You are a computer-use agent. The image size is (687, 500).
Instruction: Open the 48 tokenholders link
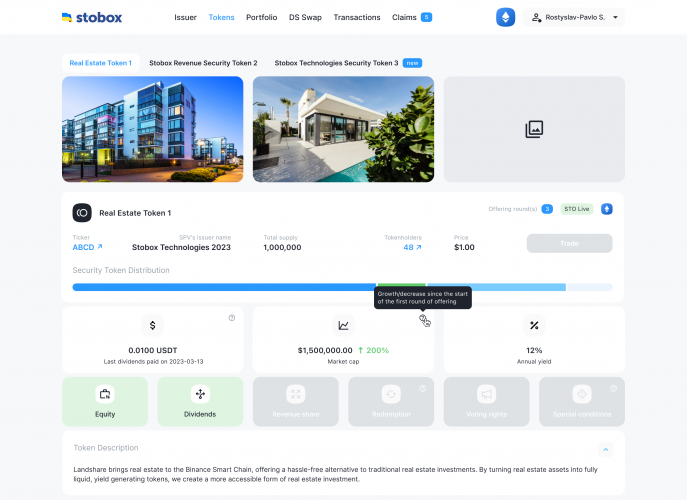coord(412,247)
